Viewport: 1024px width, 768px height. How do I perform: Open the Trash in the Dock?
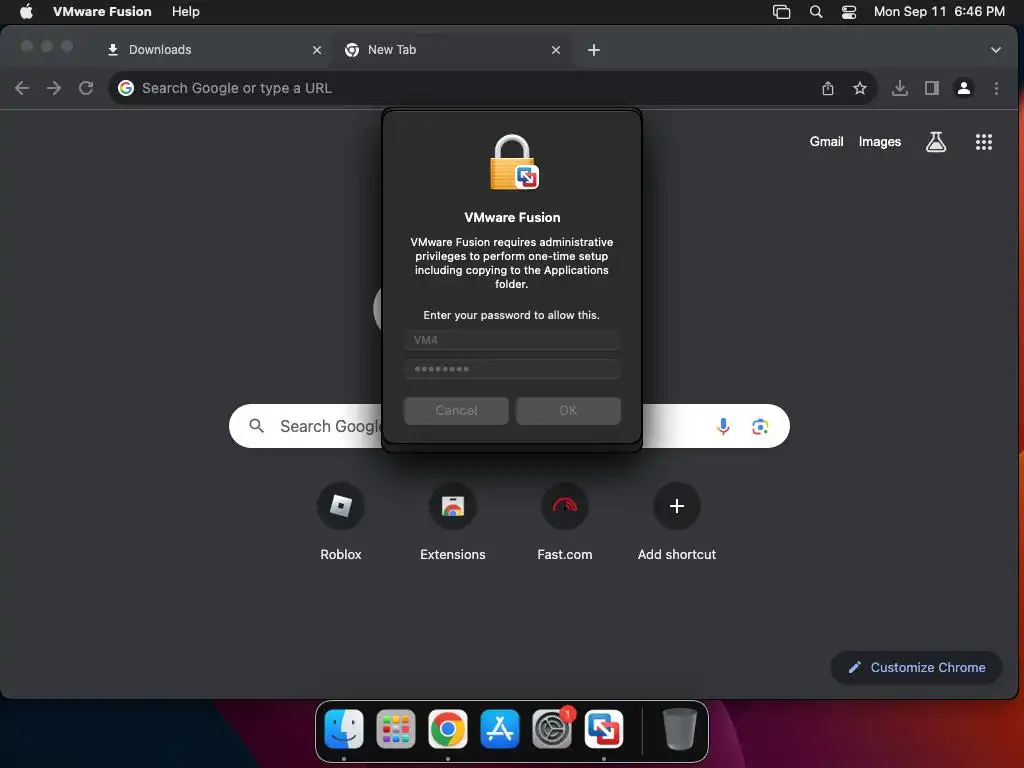(x=680, y=729)
